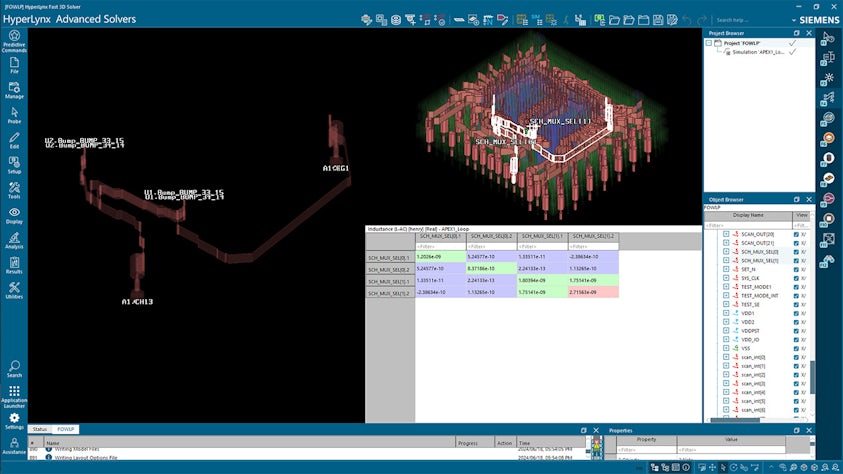The width and height of the screenshot is (843, 474).
Task: Click SCH_MUX_SEL[0].1 column header in inductance table
Action: coord(440,236)
